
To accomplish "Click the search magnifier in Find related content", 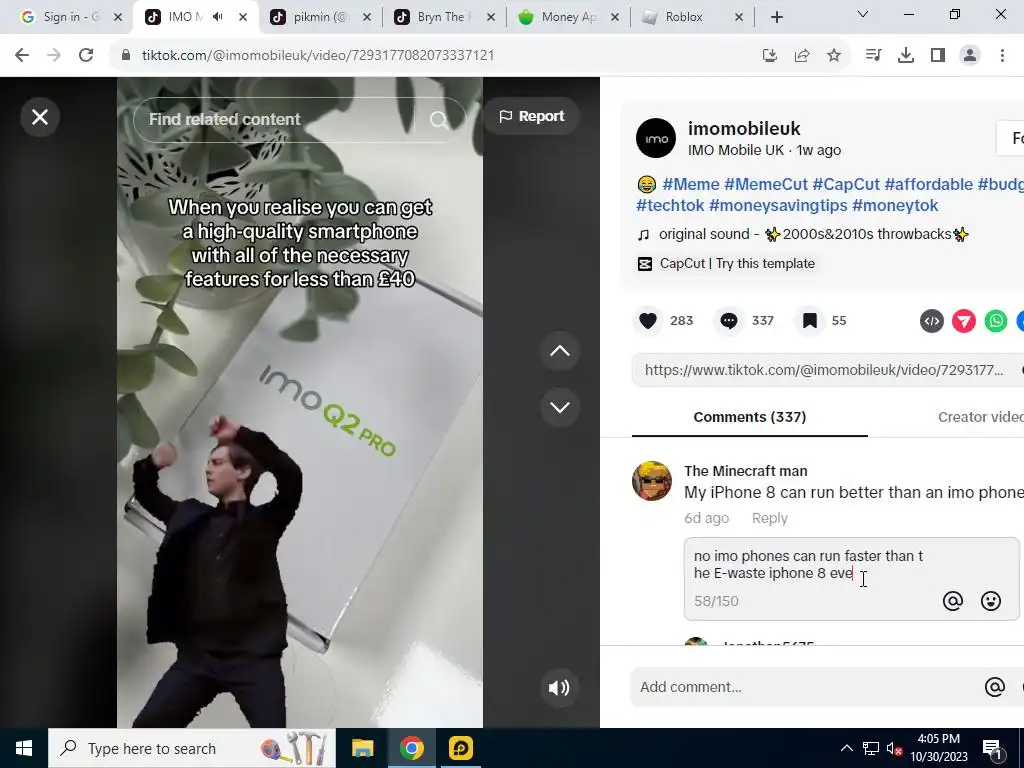I will [440, 120].
